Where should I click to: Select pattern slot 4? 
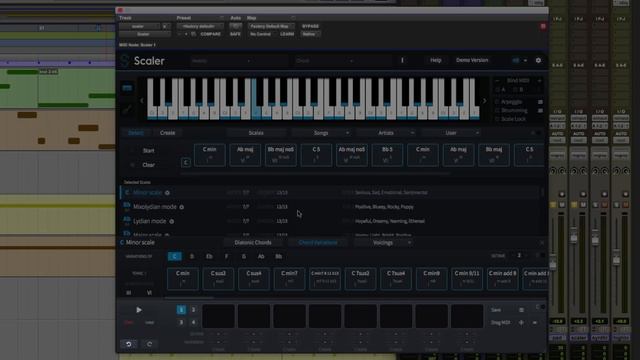point(193,322)
